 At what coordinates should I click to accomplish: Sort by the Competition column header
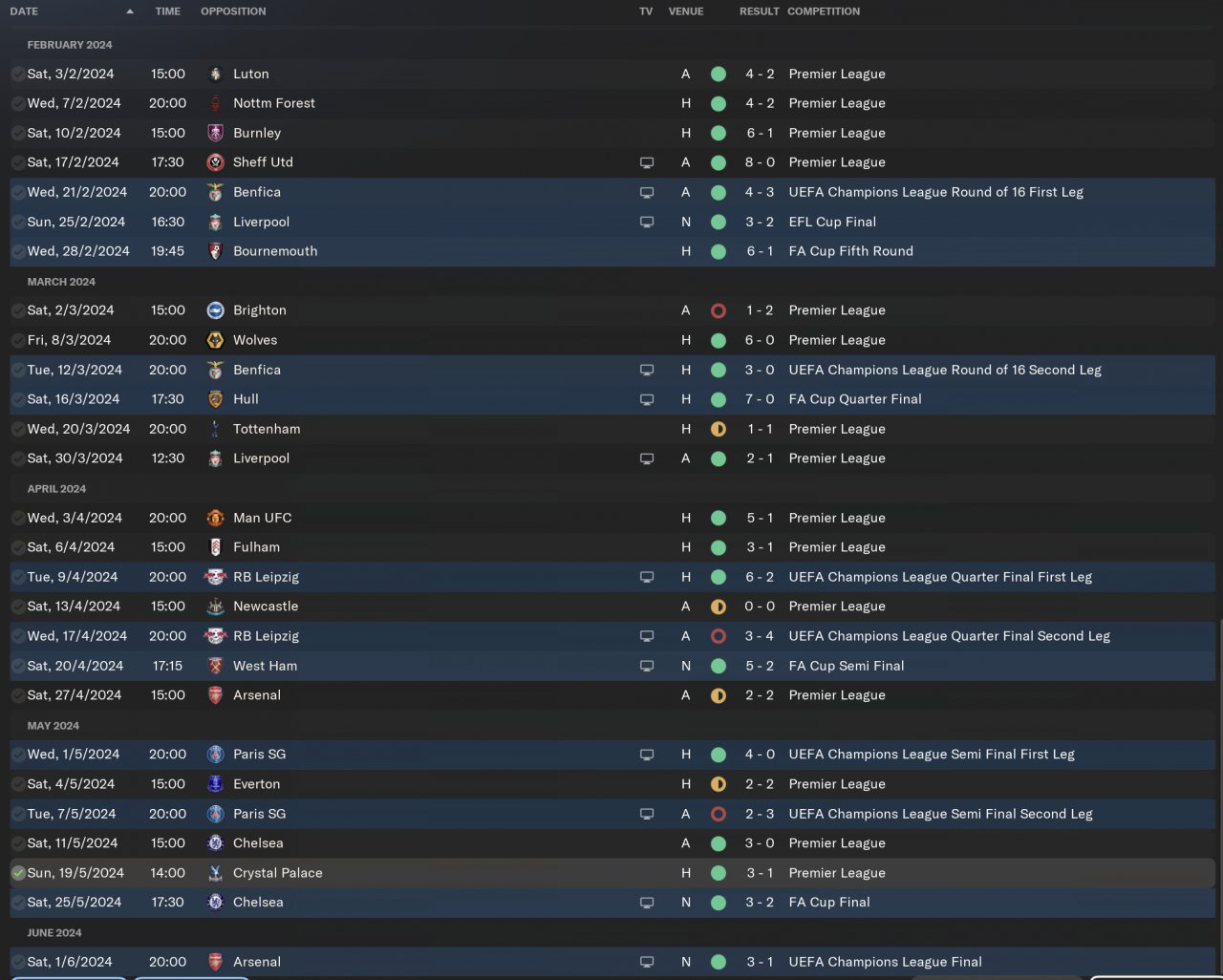[824, 11]
